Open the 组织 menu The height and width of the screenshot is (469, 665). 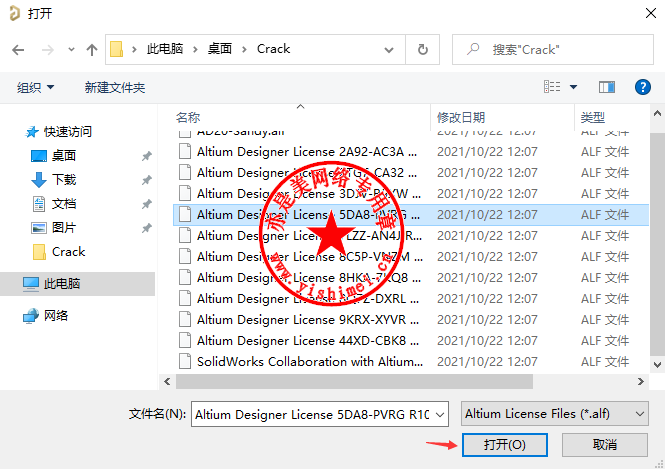pos(35,87)
